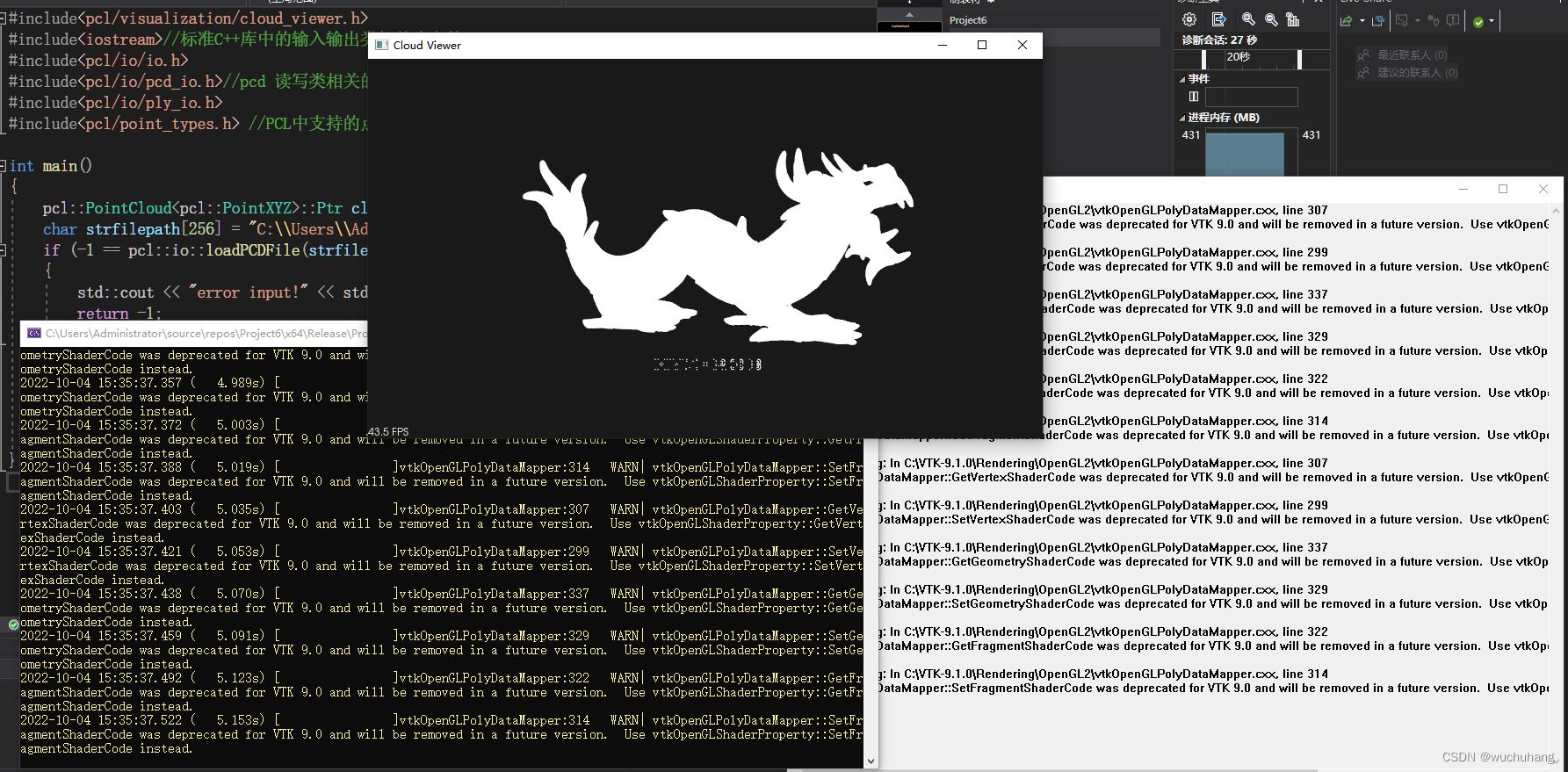Click the pause icon in the events row
Image resolution: width=1568 pixels, height=772 pixels.
tap(1194, 97)
